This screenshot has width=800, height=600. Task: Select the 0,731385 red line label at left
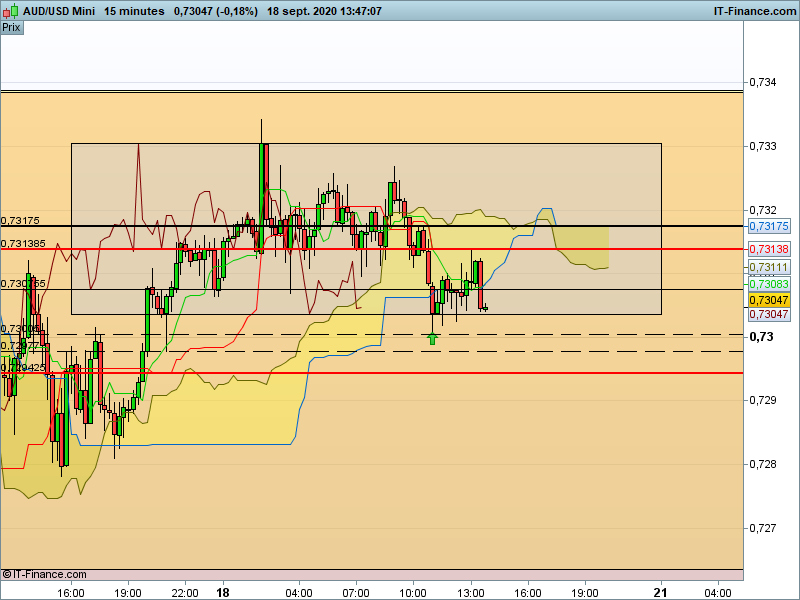click(23, 243)
